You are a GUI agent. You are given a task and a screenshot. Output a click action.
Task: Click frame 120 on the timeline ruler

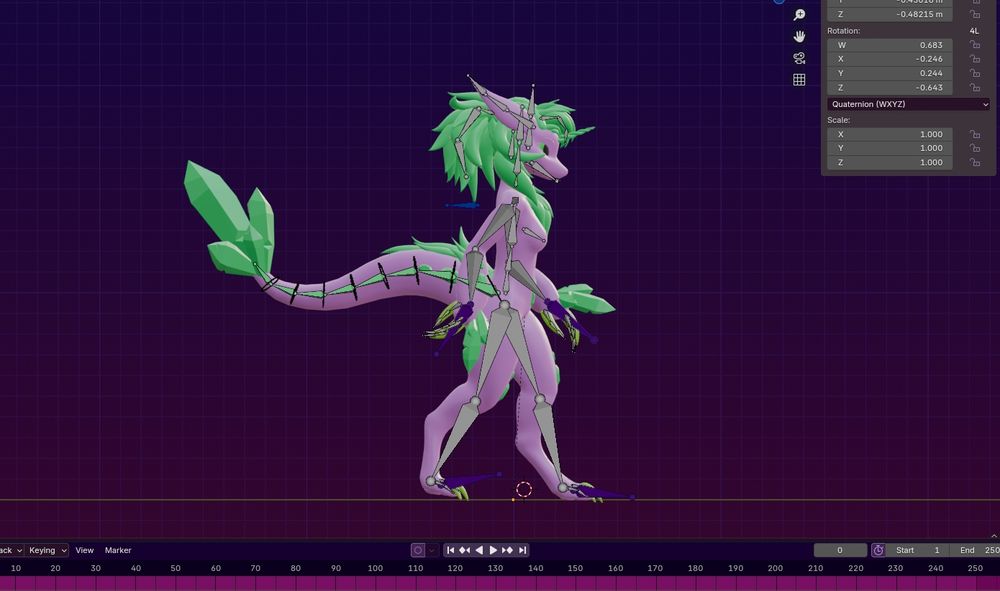coord(455,568)
